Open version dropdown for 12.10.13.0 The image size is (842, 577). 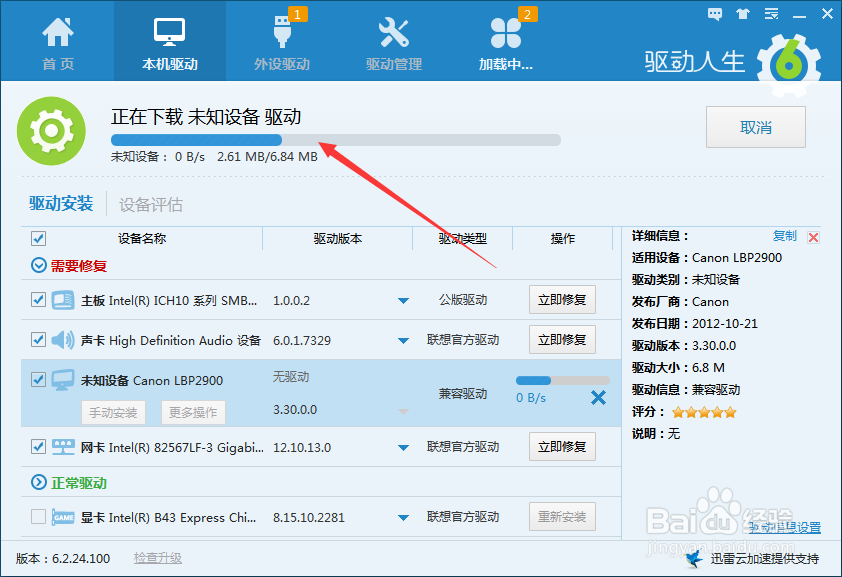click(x=403, y=447)
